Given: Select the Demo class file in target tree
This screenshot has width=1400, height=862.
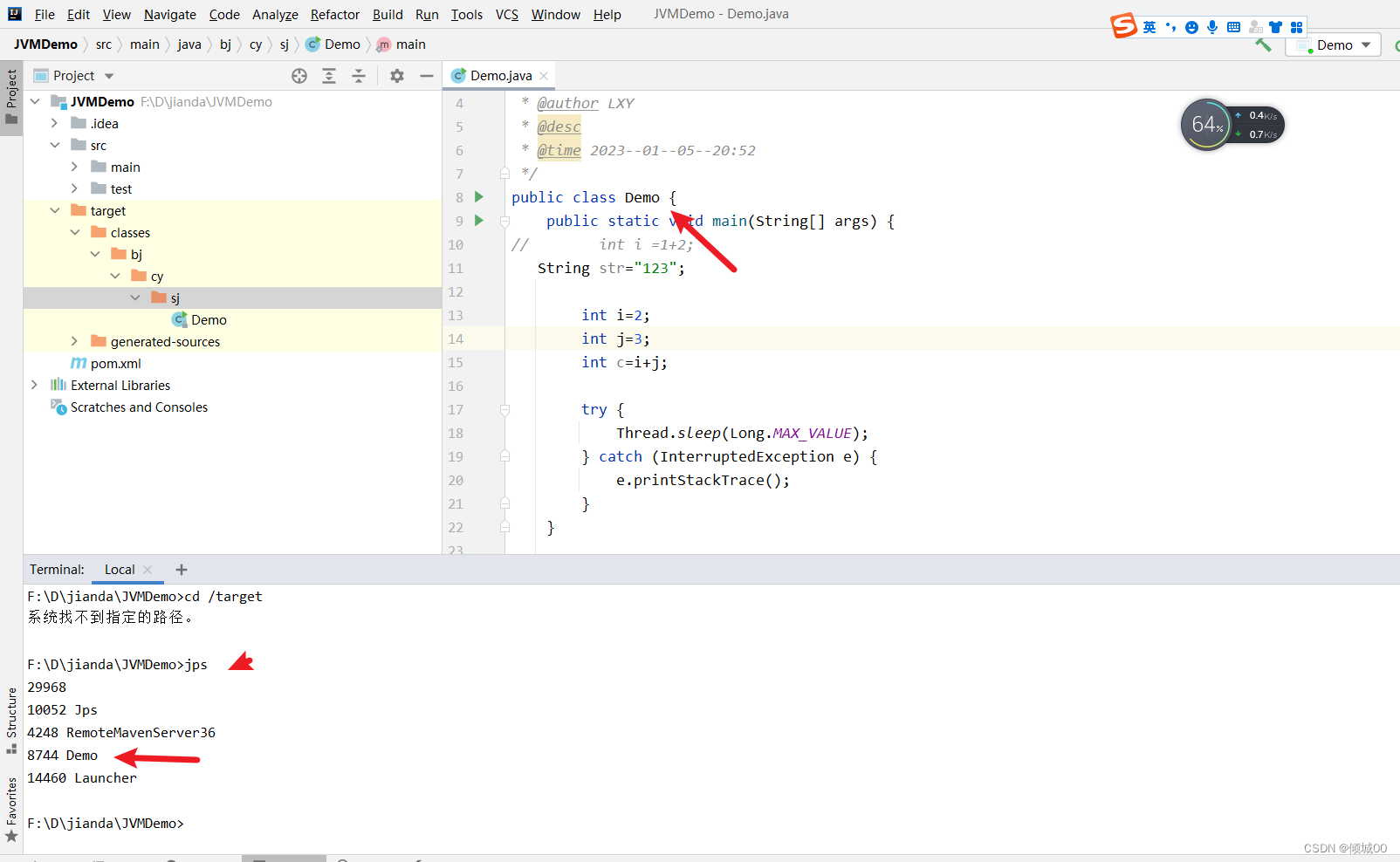Looking at the screenshot, I should pyautogui.click(x=209, y=320).
